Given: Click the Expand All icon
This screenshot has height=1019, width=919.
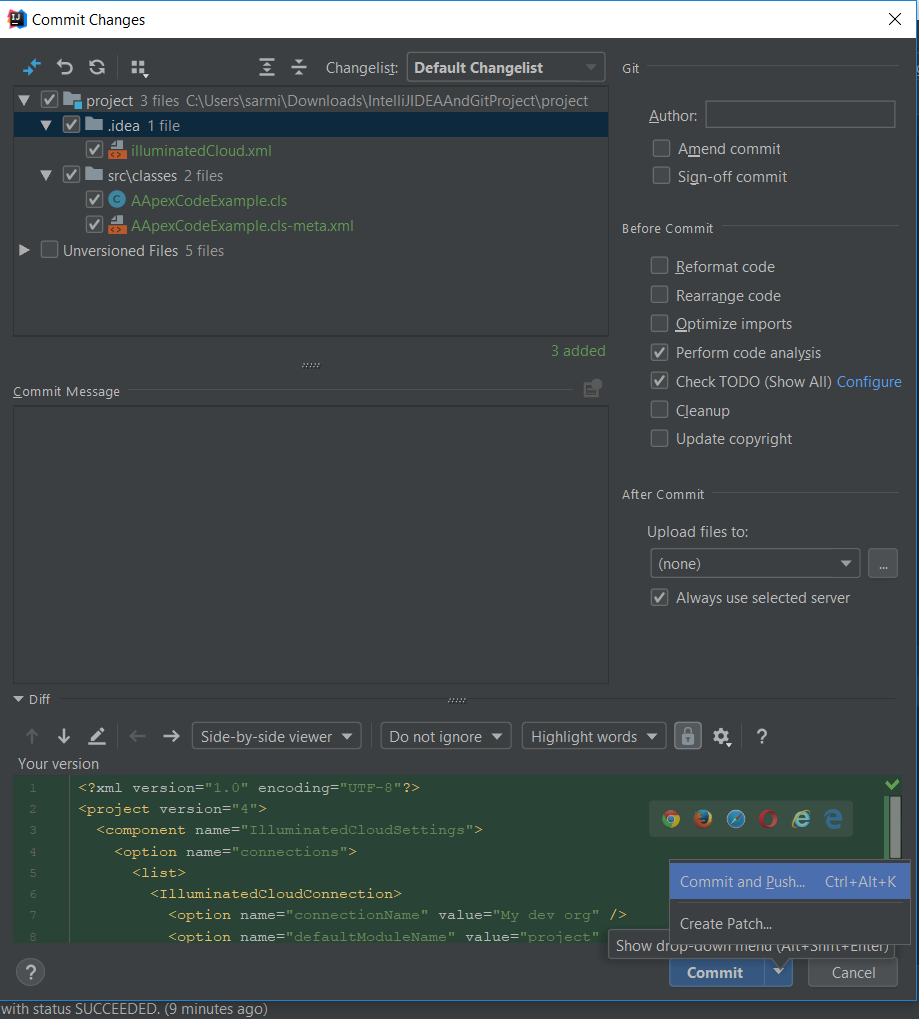Looking at the screenshot, I should (x=267, y=67).
